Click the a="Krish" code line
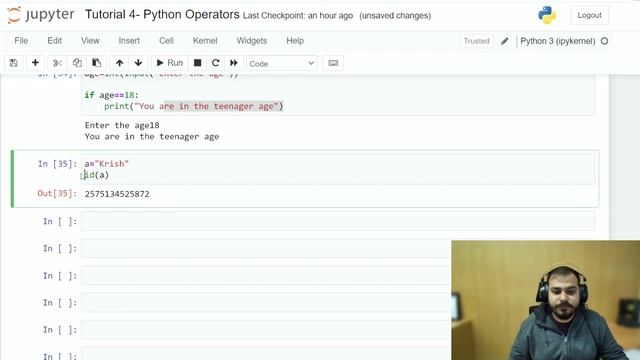The image size is (640, 360). tap(107, 164)
